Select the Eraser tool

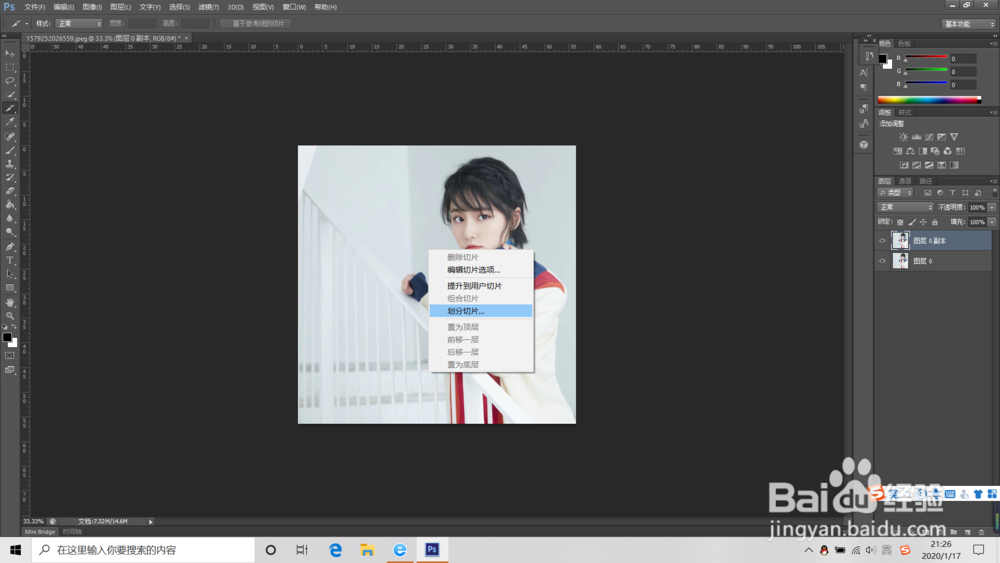10,191
